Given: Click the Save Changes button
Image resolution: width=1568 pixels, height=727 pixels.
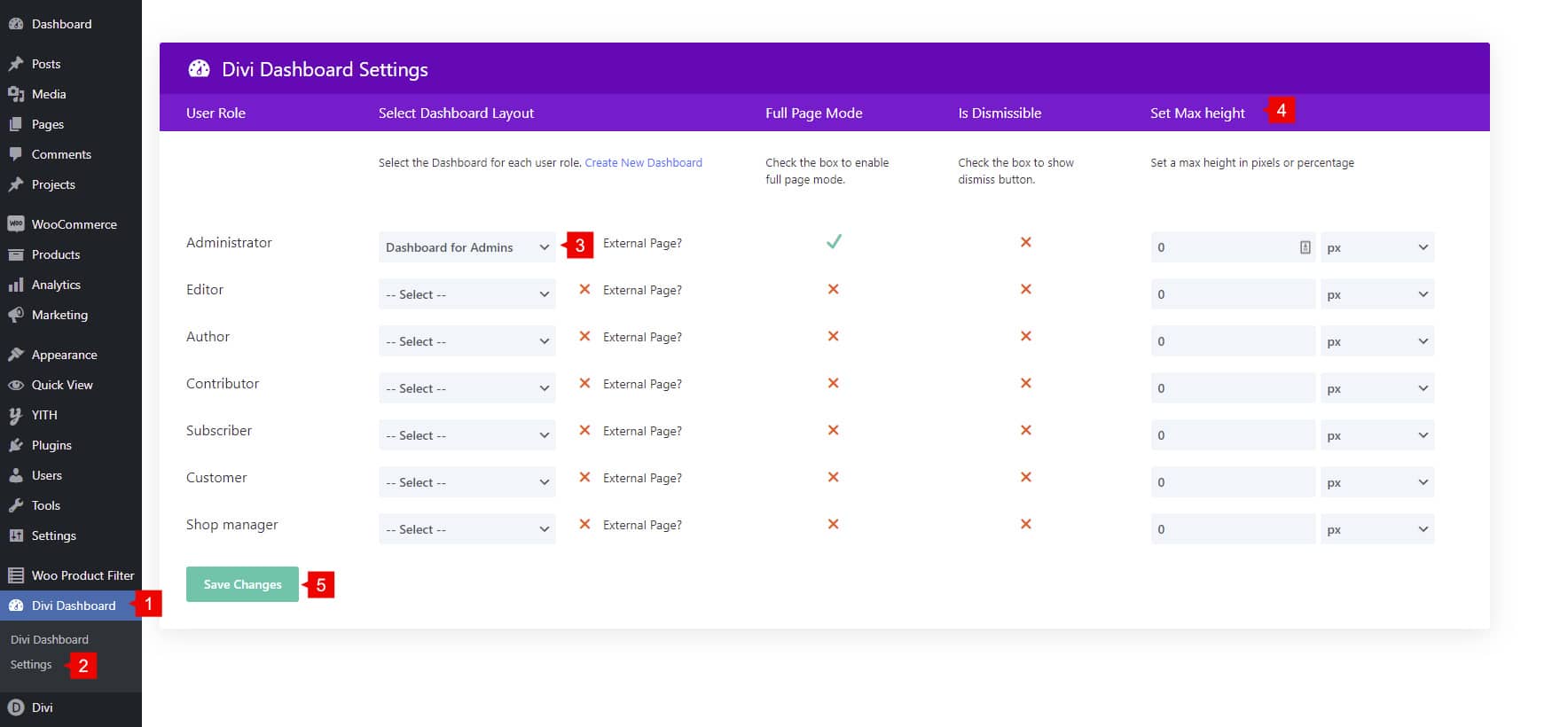Looking at the screenshot, I should 242,584.
